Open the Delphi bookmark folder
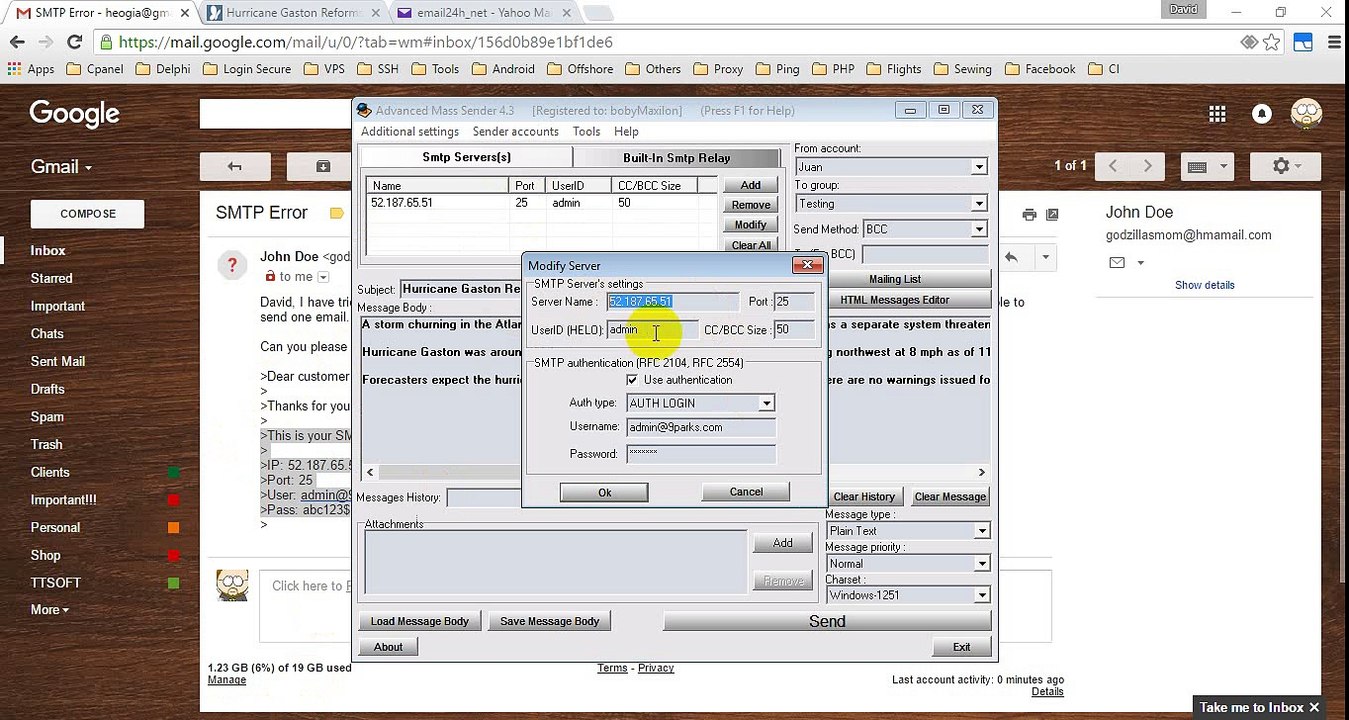This screenshot has width=1349, height=720. (163, 69)
